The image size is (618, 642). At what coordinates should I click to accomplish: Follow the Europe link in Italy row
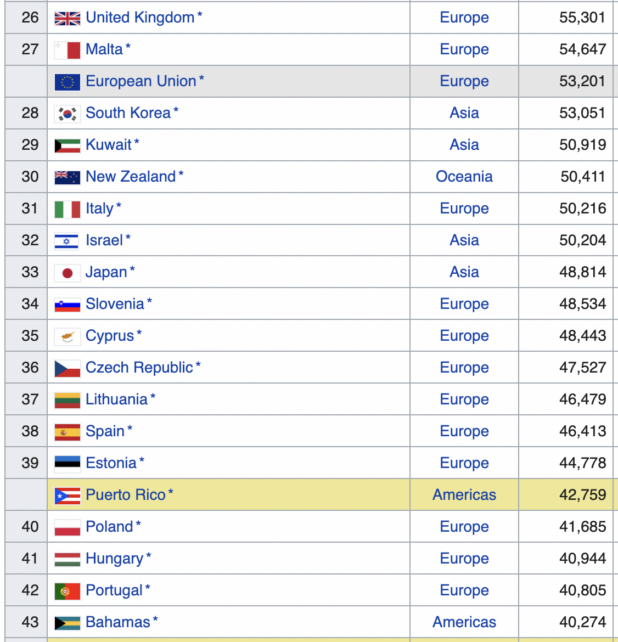(x=464, y=208)
